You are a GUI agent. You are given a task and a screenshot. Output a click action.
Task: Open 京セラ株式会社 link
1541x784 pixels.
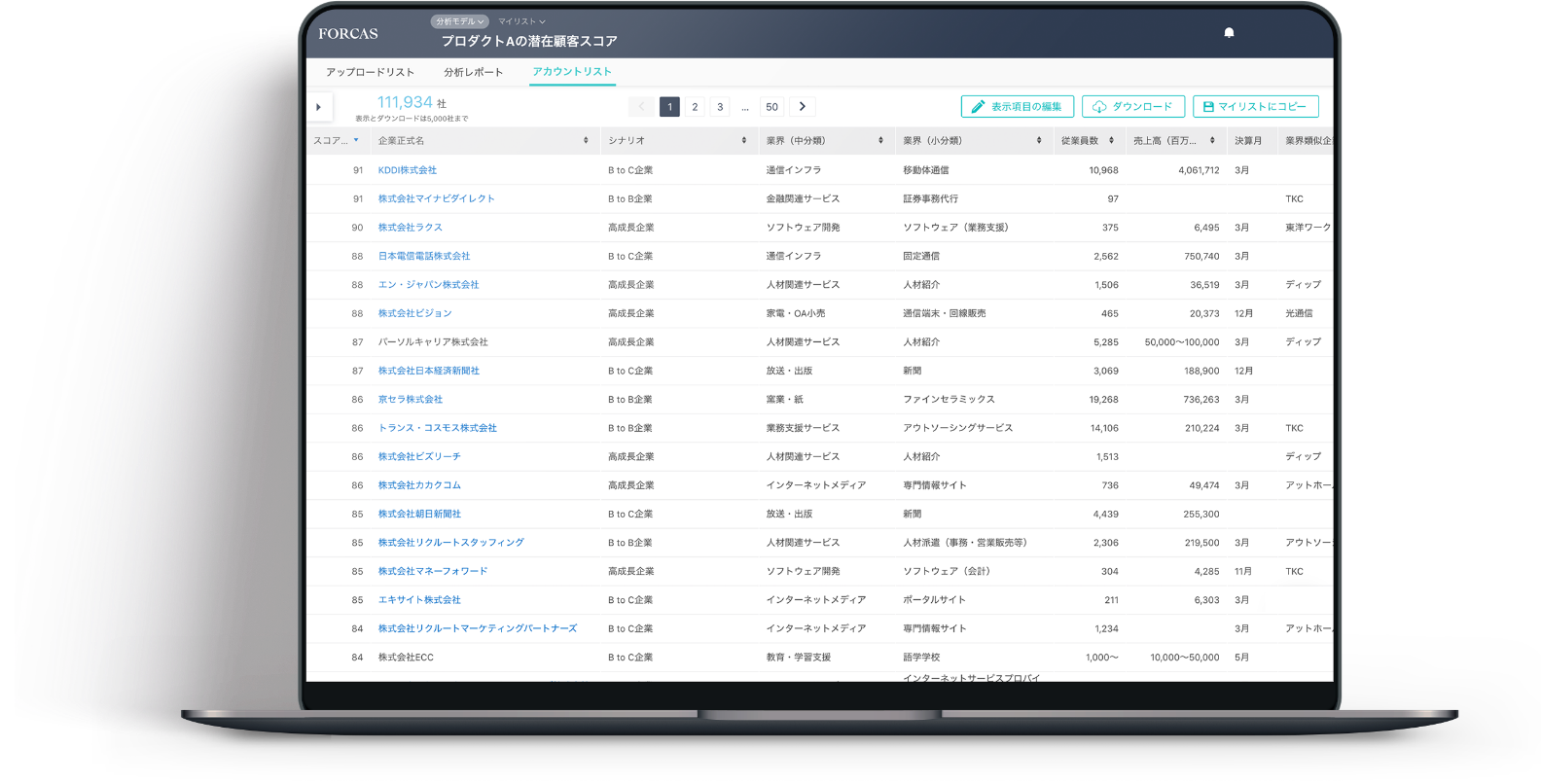(x=410, y=400)
